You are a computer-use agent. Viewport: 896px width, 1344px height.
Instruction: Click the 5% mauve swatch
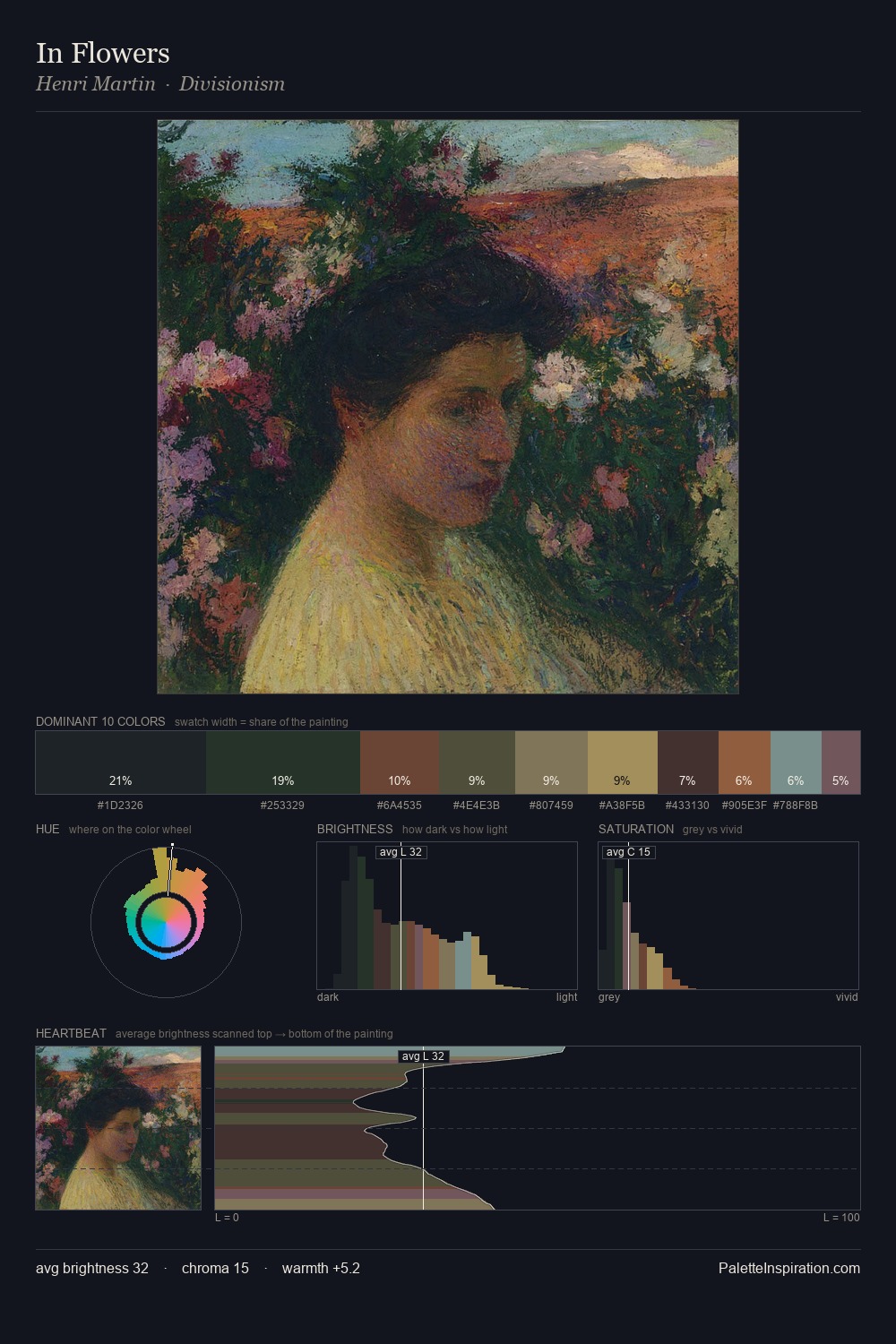840,762
